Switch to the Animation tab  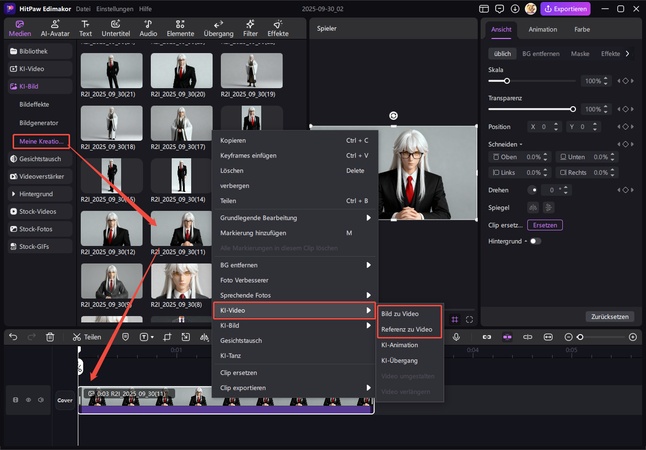tap(543, 29)
